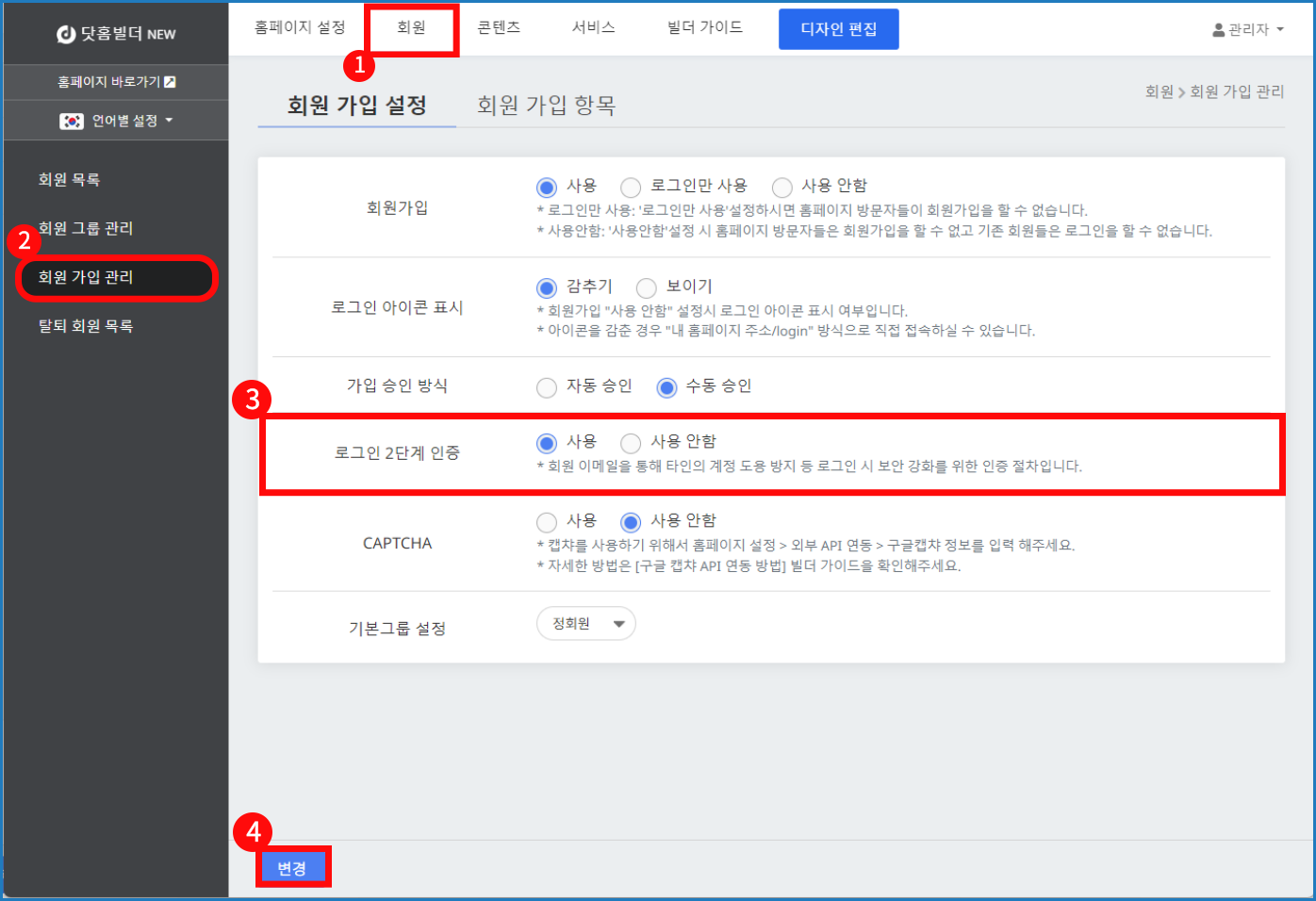Open the 정회원 default group dropdown
1316x901 pixels.
coord(585,624)
